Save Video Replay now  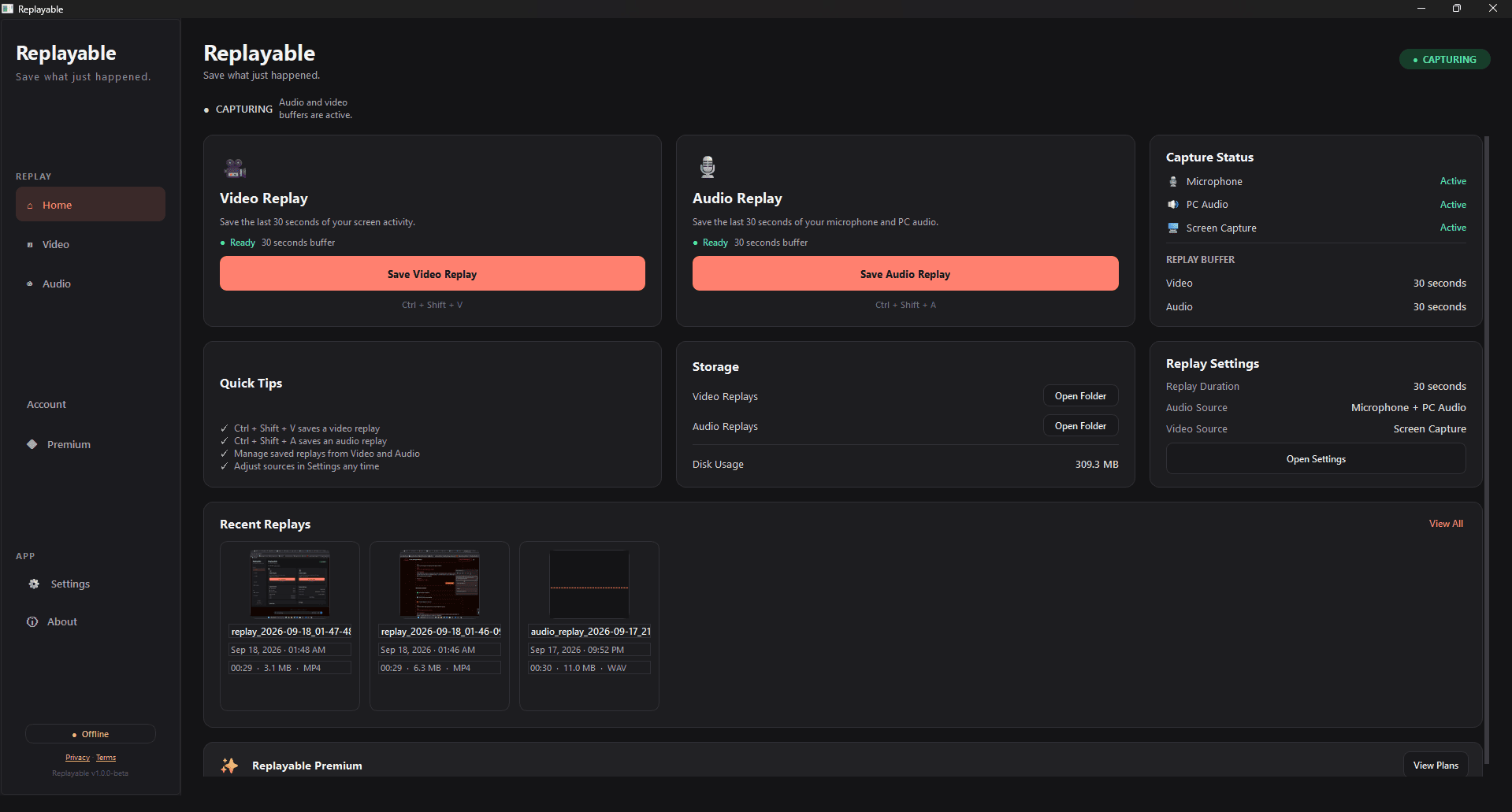click(432, 274)
